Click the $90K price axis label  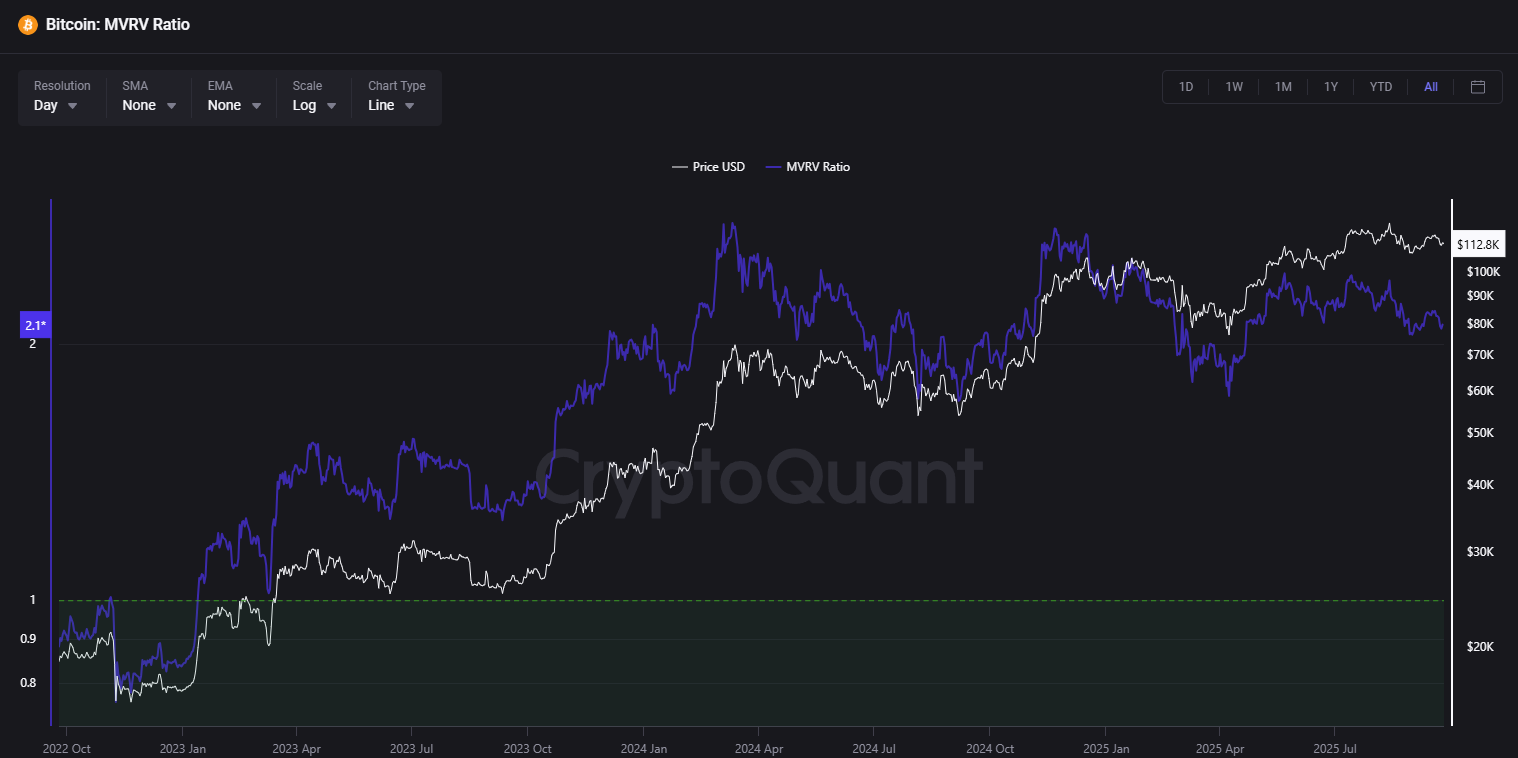(x=1479, y=296)
